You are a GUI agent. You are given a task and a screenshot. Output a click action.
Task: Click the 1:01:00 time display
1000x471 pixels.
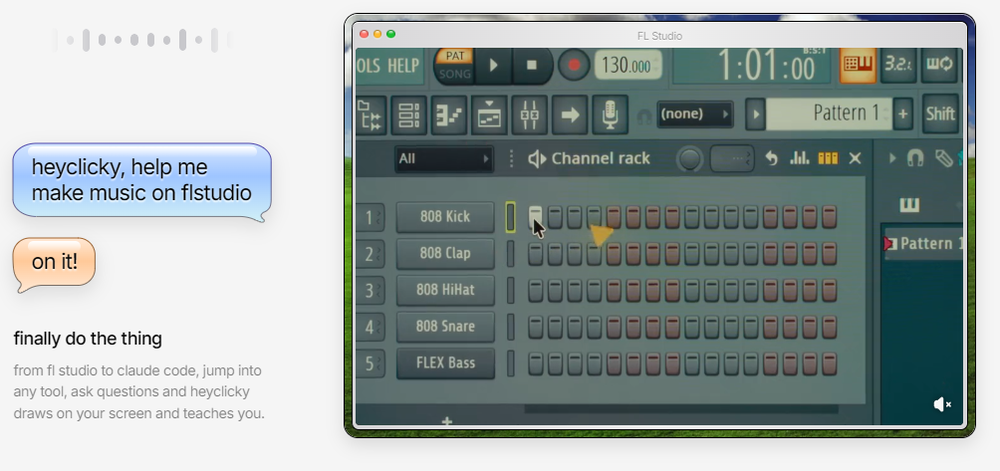click(x=753, y=66)
